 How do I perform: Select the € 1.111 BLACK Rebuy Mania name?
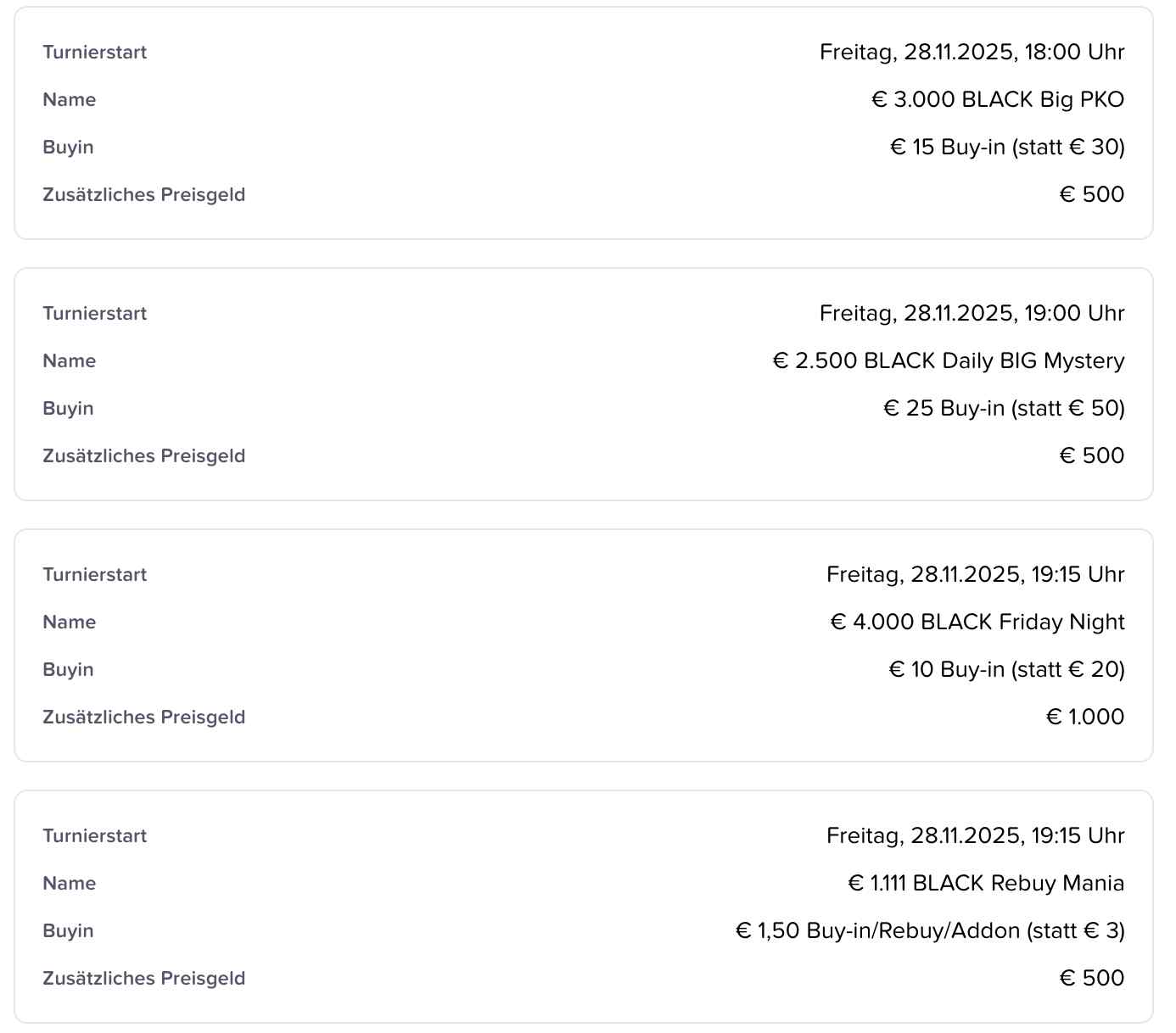click(986, 884)
